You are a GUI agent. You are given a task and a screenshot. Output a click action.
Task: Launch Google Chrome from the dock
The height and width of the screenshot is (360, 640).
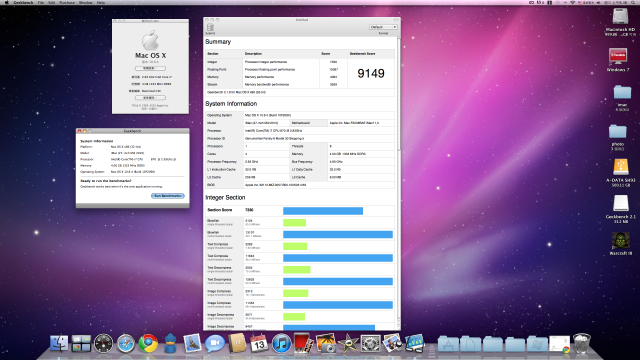pos(148,343)
